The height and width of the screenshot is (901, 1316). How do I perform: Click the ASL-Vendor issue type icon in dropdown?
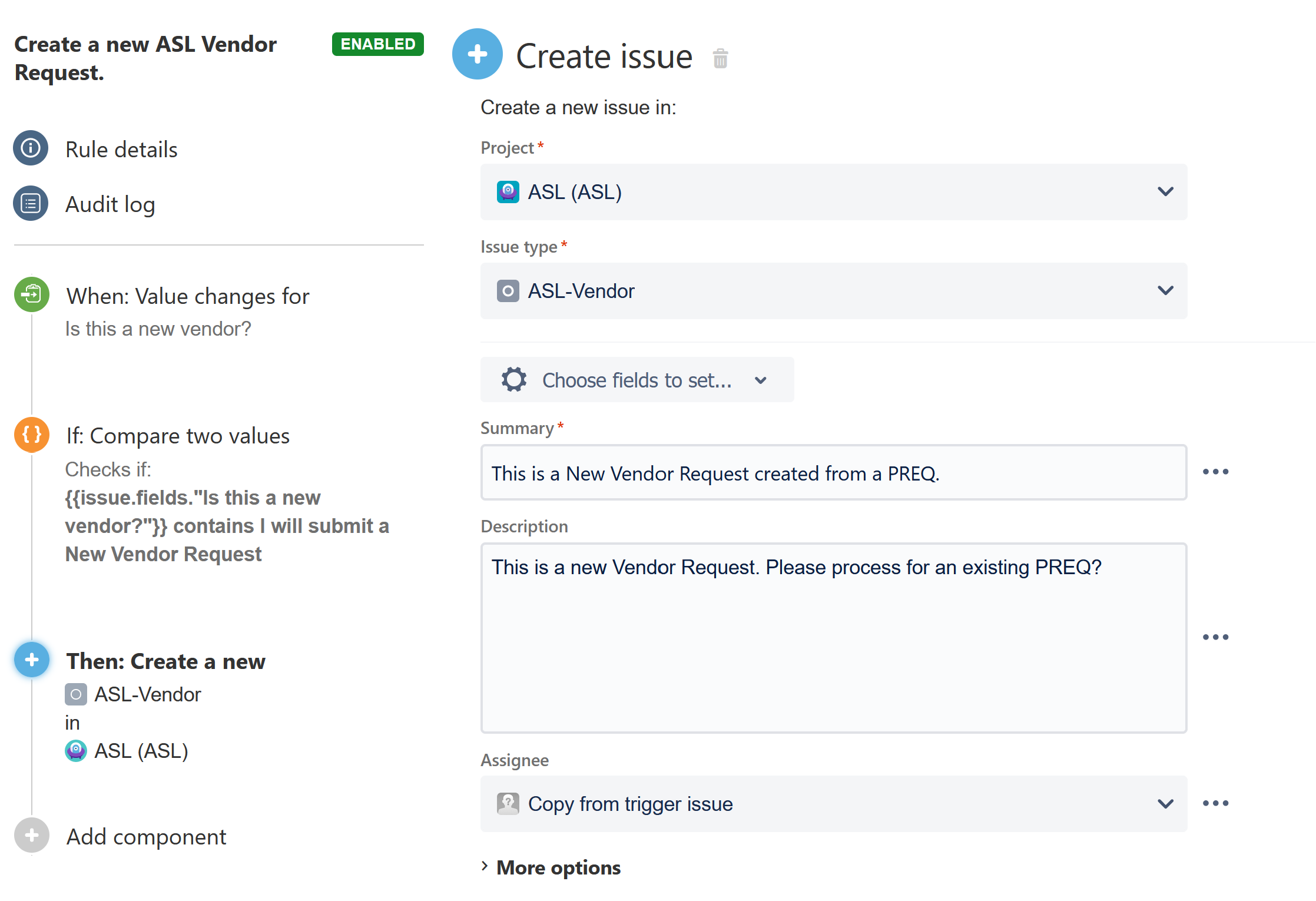point(508,291)
